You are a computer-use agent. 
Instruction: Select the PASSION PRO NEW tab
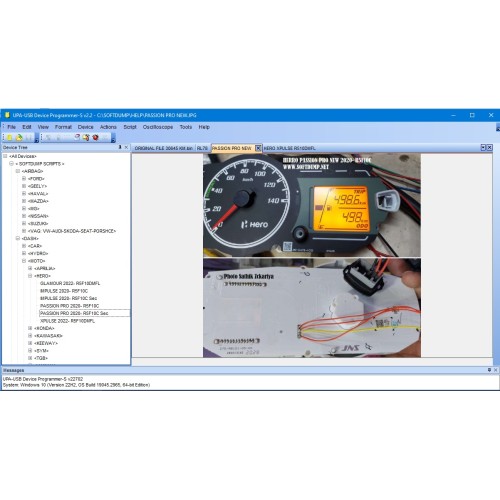232,148
